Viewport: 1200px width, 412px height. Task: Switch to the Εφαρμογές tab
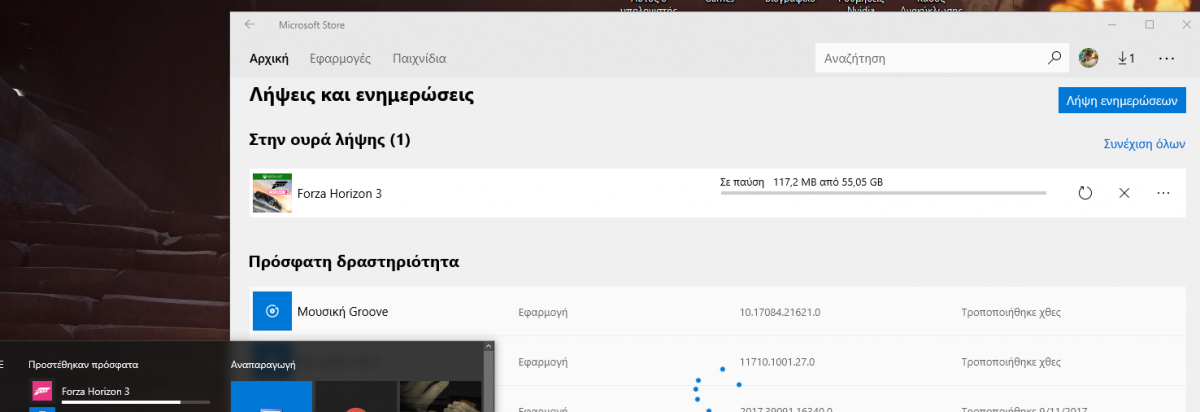tap(340, 59)
